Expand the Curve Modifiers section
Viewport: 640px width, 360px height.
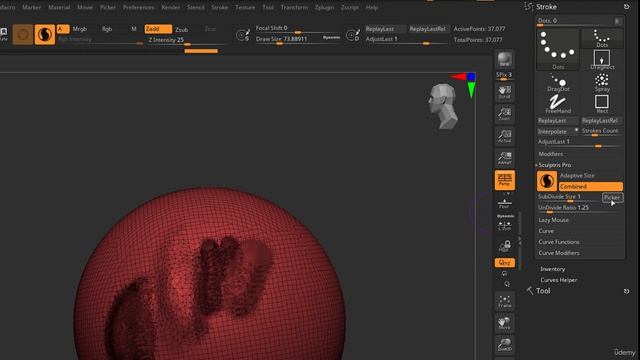pos(559,253)
